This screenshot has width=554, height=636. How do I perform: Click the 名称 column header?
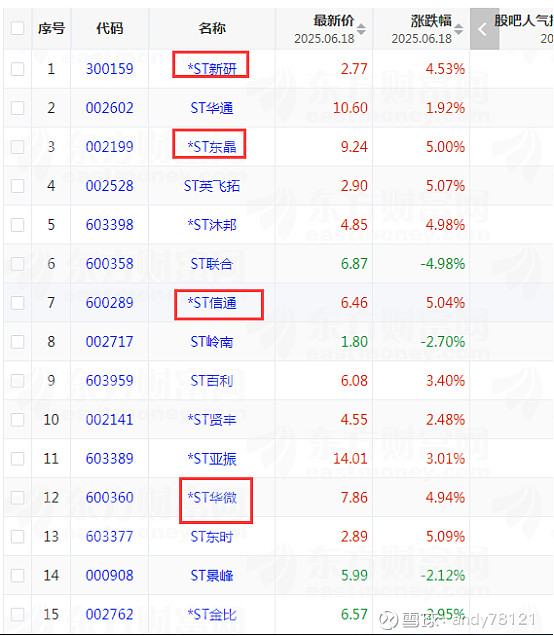212,28
